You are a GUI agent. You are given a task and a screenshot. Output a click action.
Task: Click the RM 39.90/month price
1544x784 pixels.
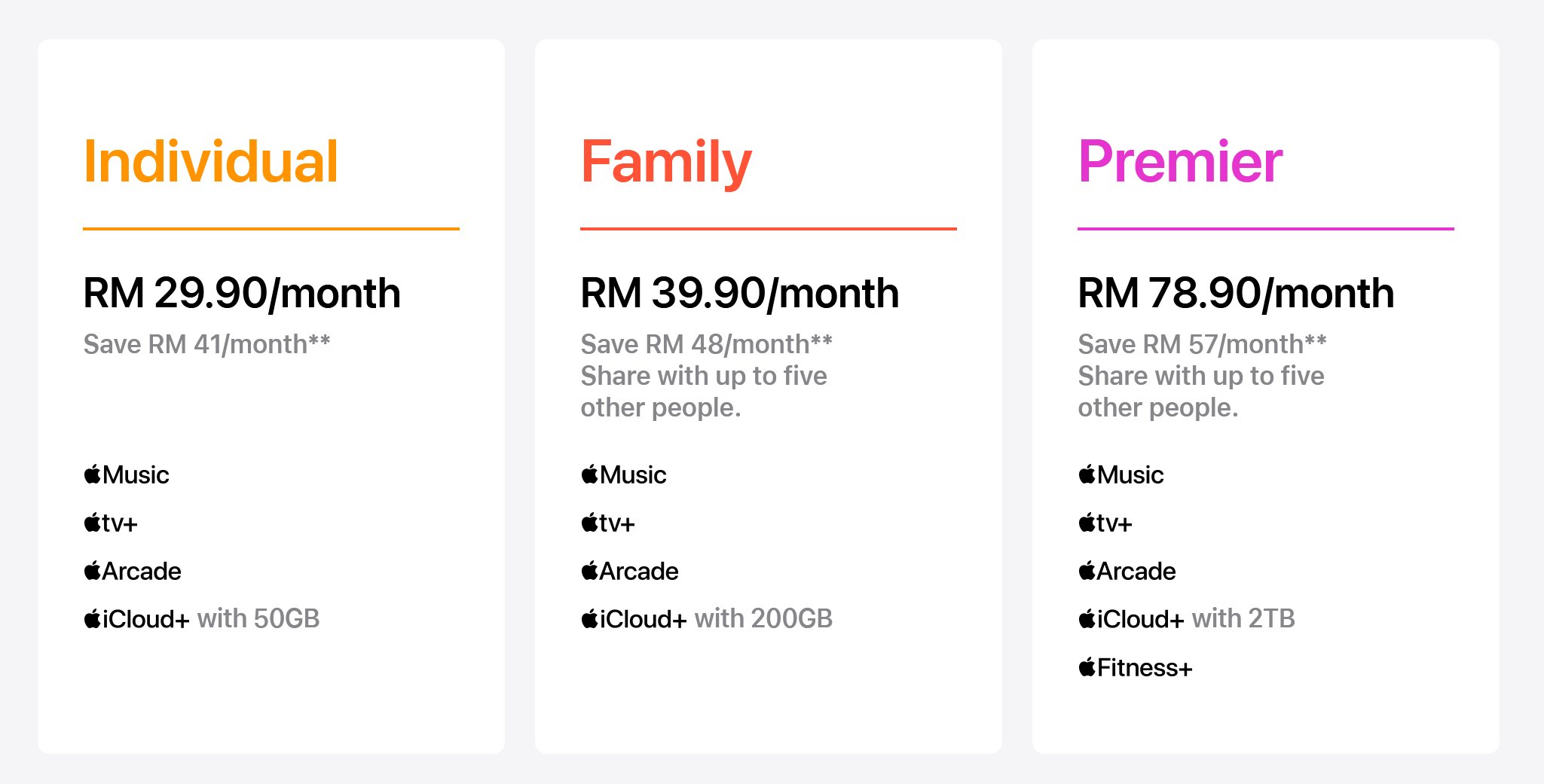(739, 293)
